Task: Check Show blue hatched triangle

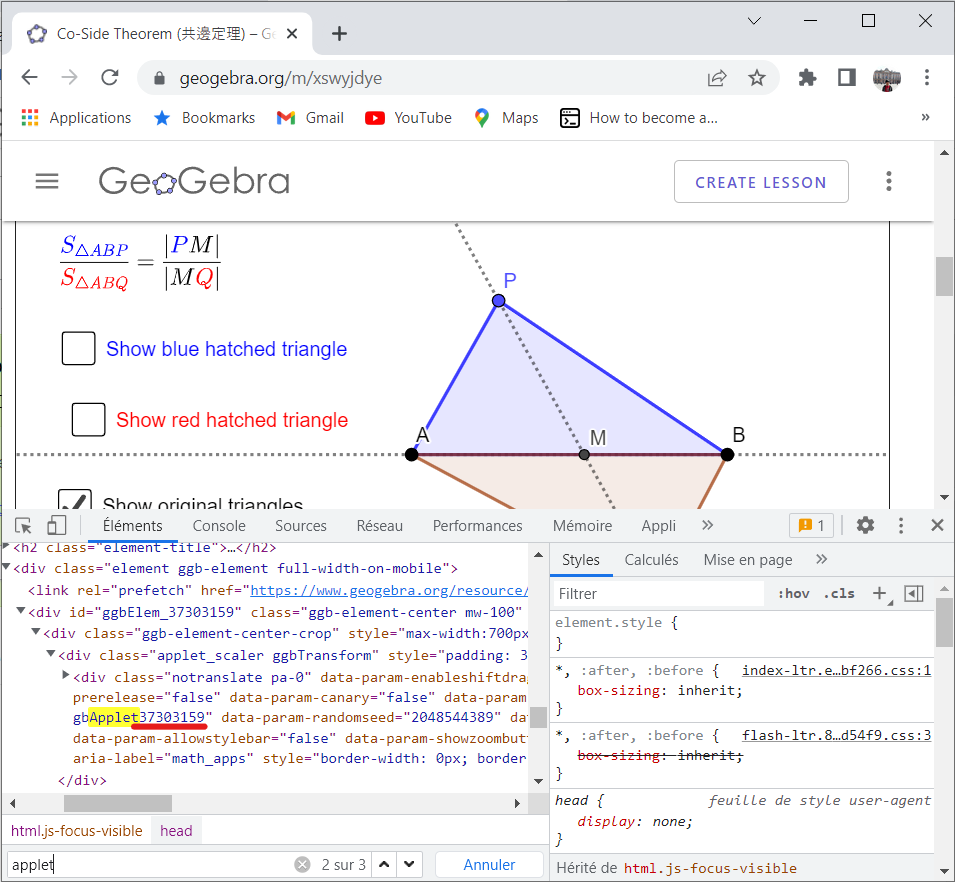Action: point(79,349)
